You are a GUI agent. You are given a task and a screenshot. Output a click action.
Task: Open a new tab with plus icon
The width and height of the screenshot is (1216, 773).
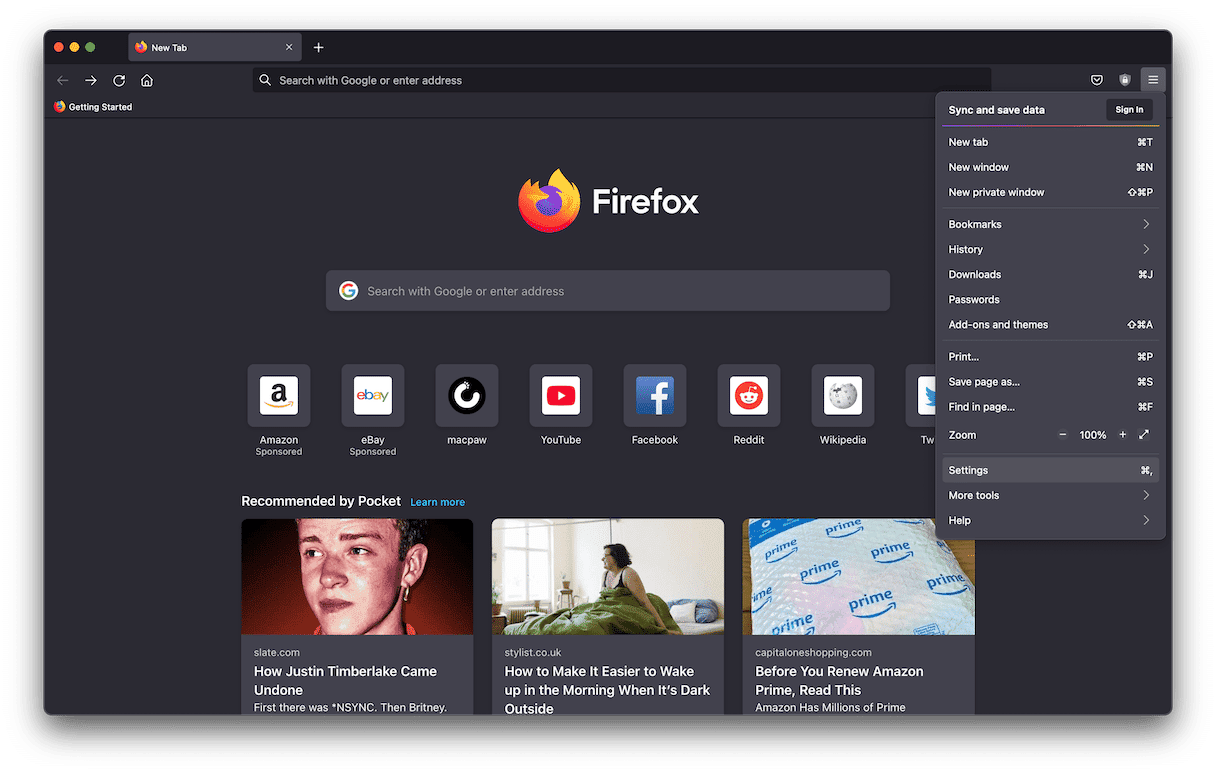pyautogui.click(x=318, y=47)
